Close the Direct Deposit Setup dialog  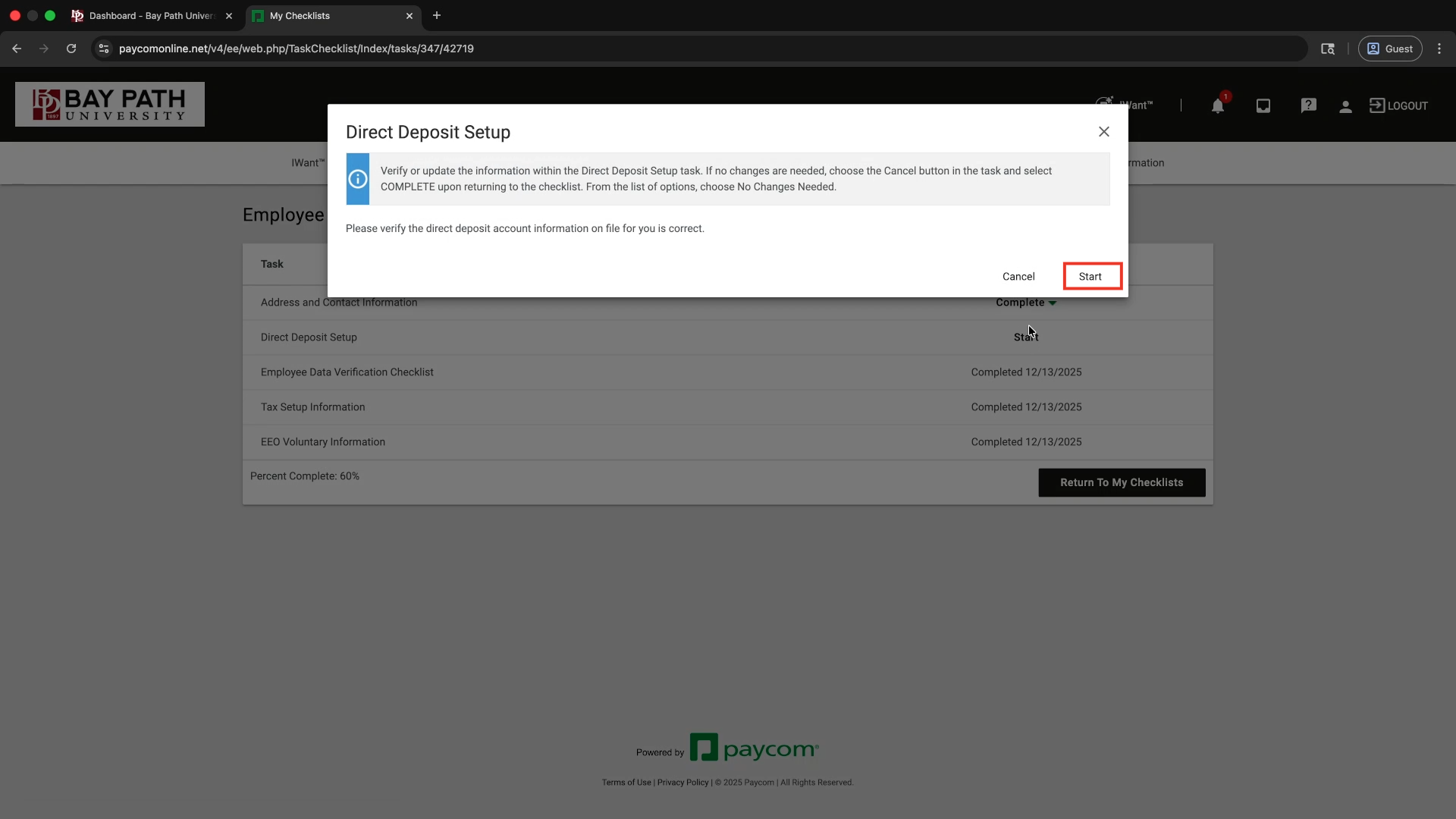coord(1103,132)
